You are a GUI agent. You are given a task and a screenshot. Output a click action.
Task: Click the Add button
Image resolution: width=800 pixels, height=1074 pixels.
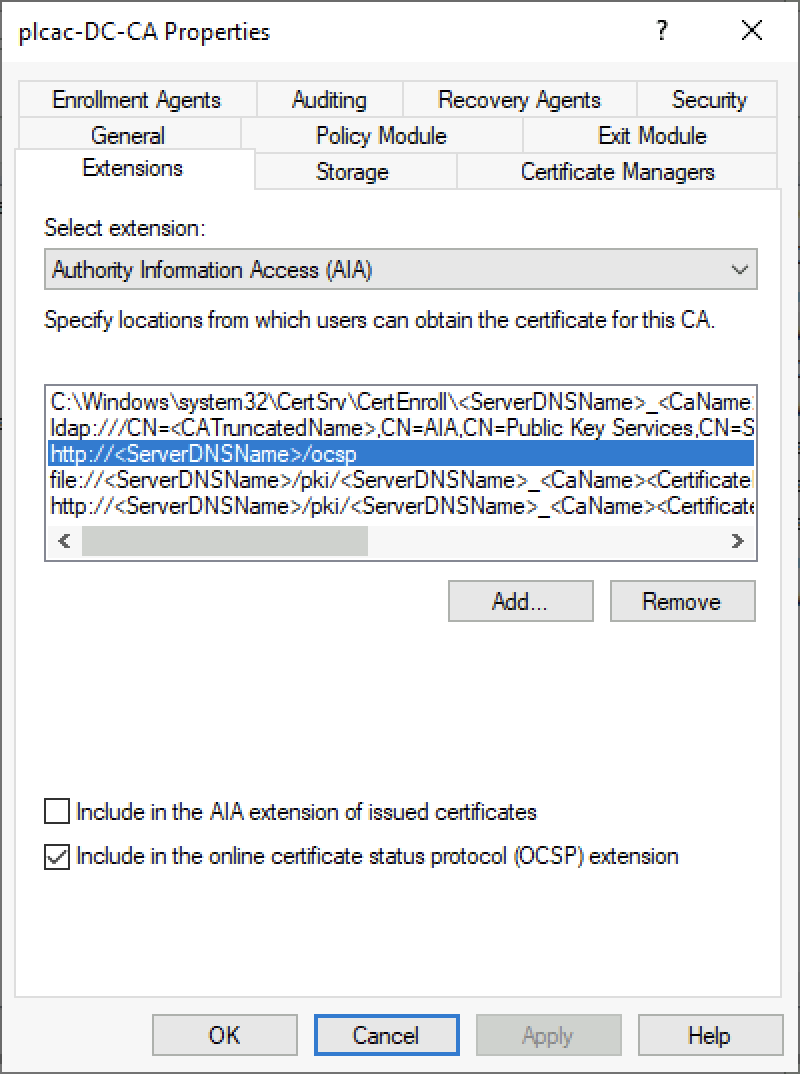click(x=520, y=601)
